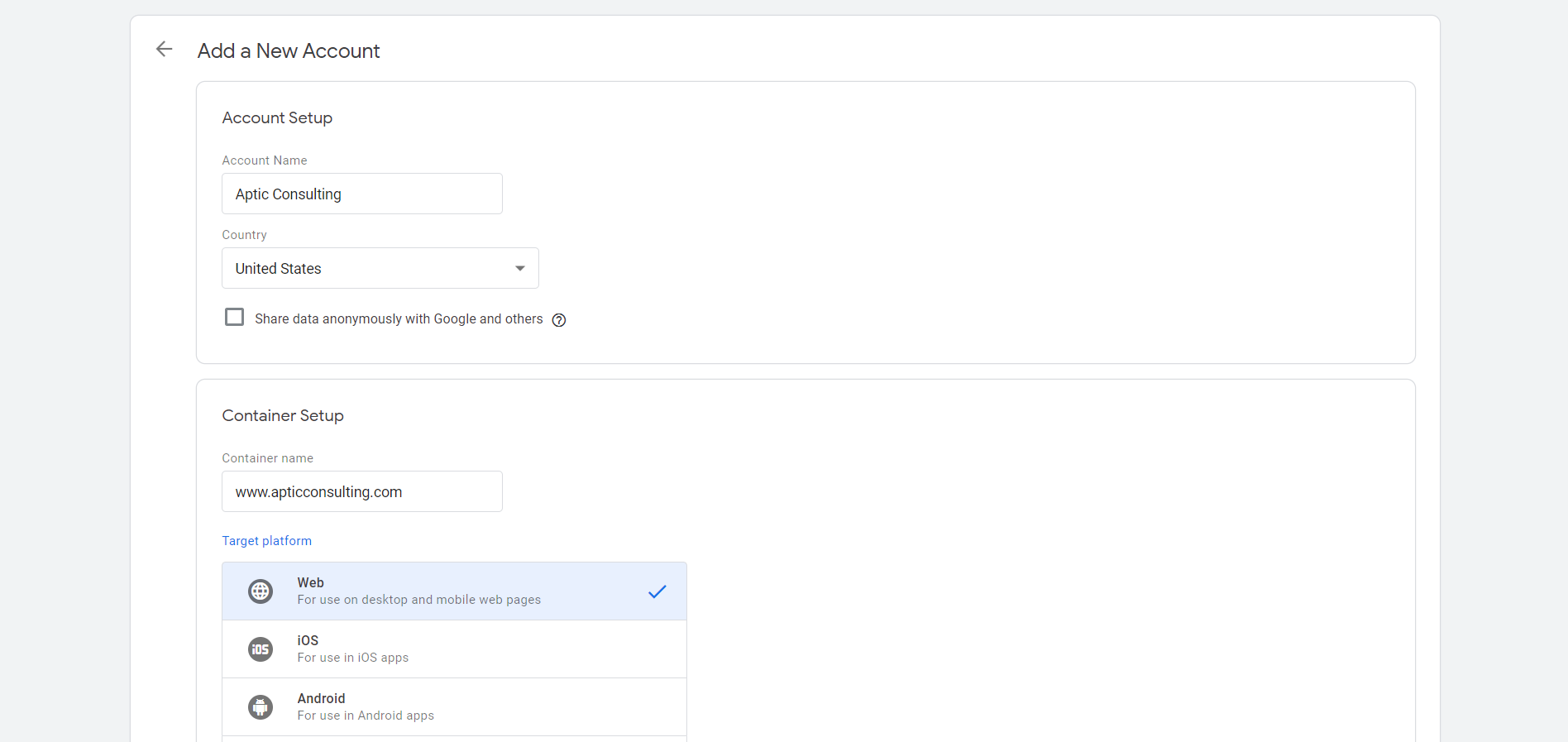This screenshot has width=1568, height=742.
Task: Select Android target platform
Action: (x=454, y=707)
